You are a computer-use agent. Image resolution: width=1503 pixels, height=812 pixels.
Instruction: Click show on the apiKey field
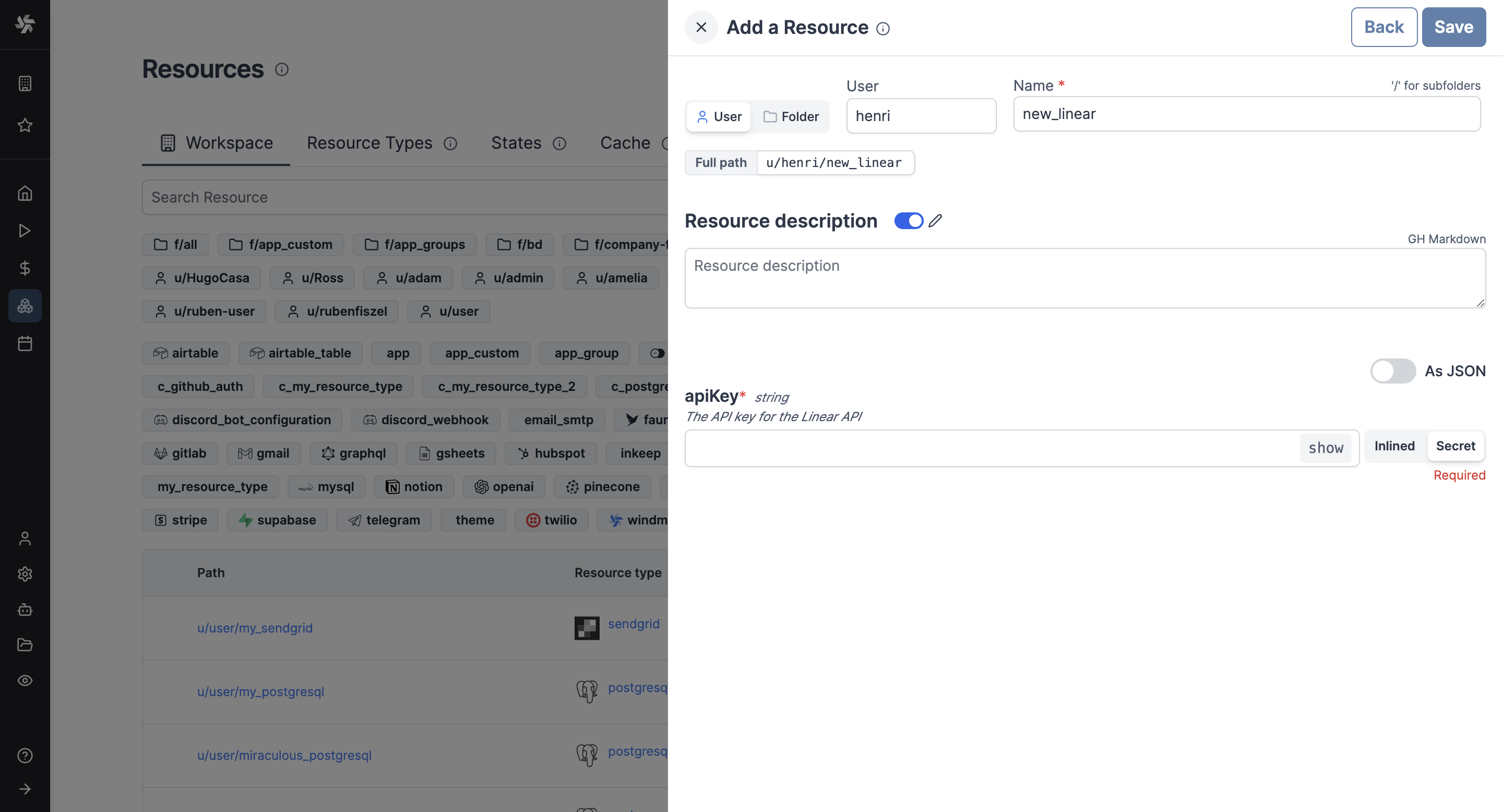tap(1326, 448)
